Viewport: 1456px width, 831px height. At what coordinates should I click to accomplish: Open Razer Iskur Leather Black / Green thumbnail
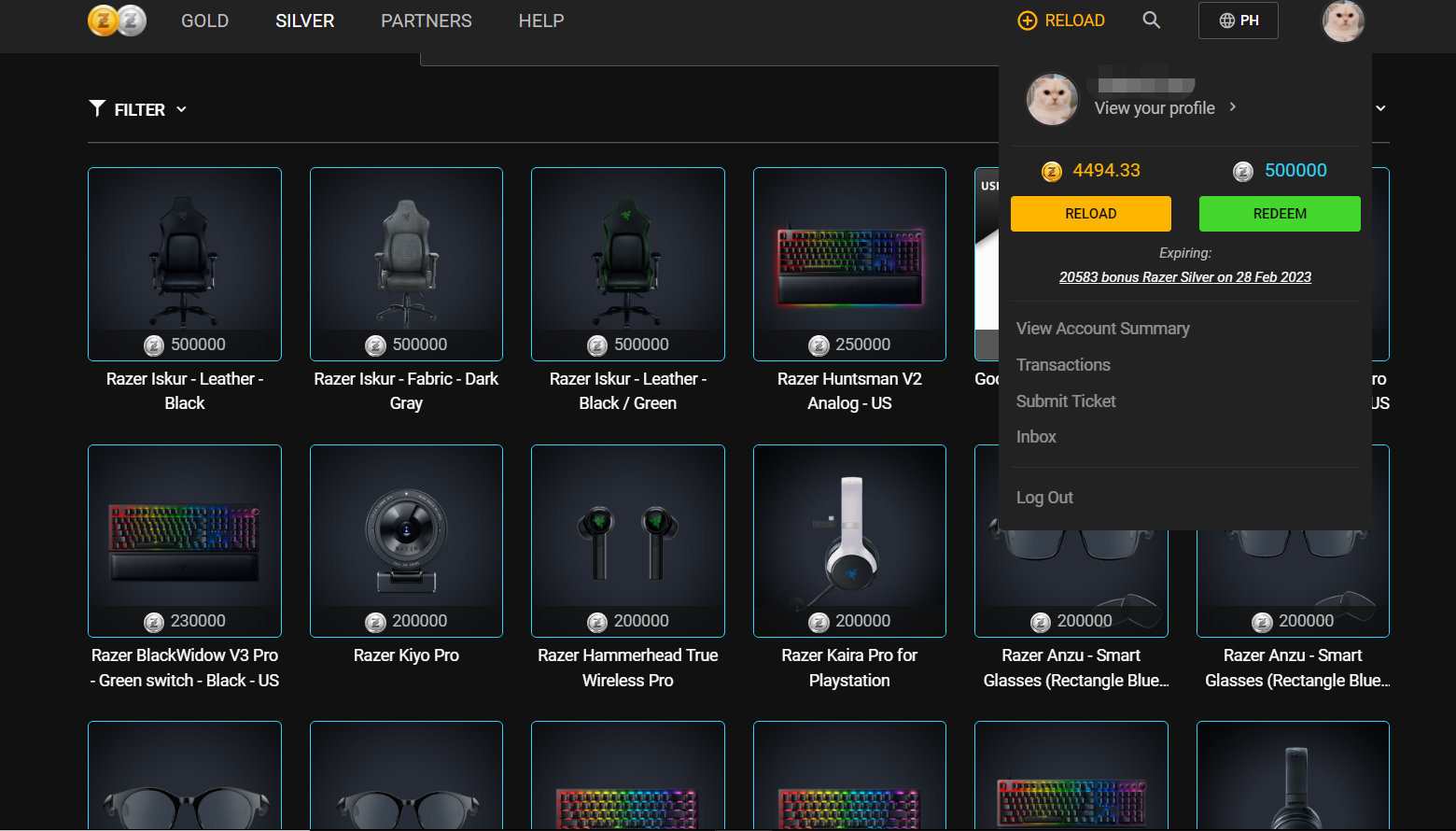click(x=628, y=264)
